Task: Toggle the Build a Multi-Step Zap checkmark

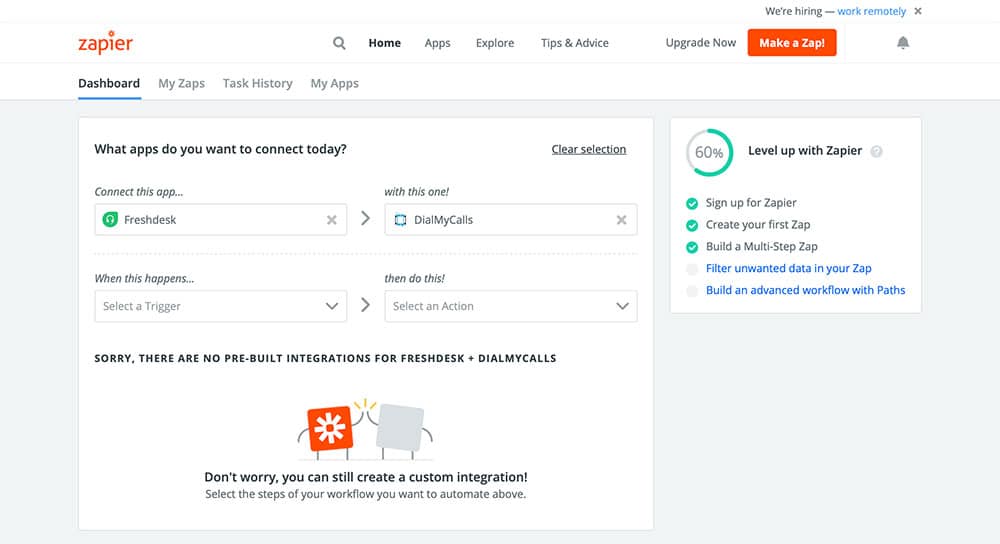Action: pos(692,247)
